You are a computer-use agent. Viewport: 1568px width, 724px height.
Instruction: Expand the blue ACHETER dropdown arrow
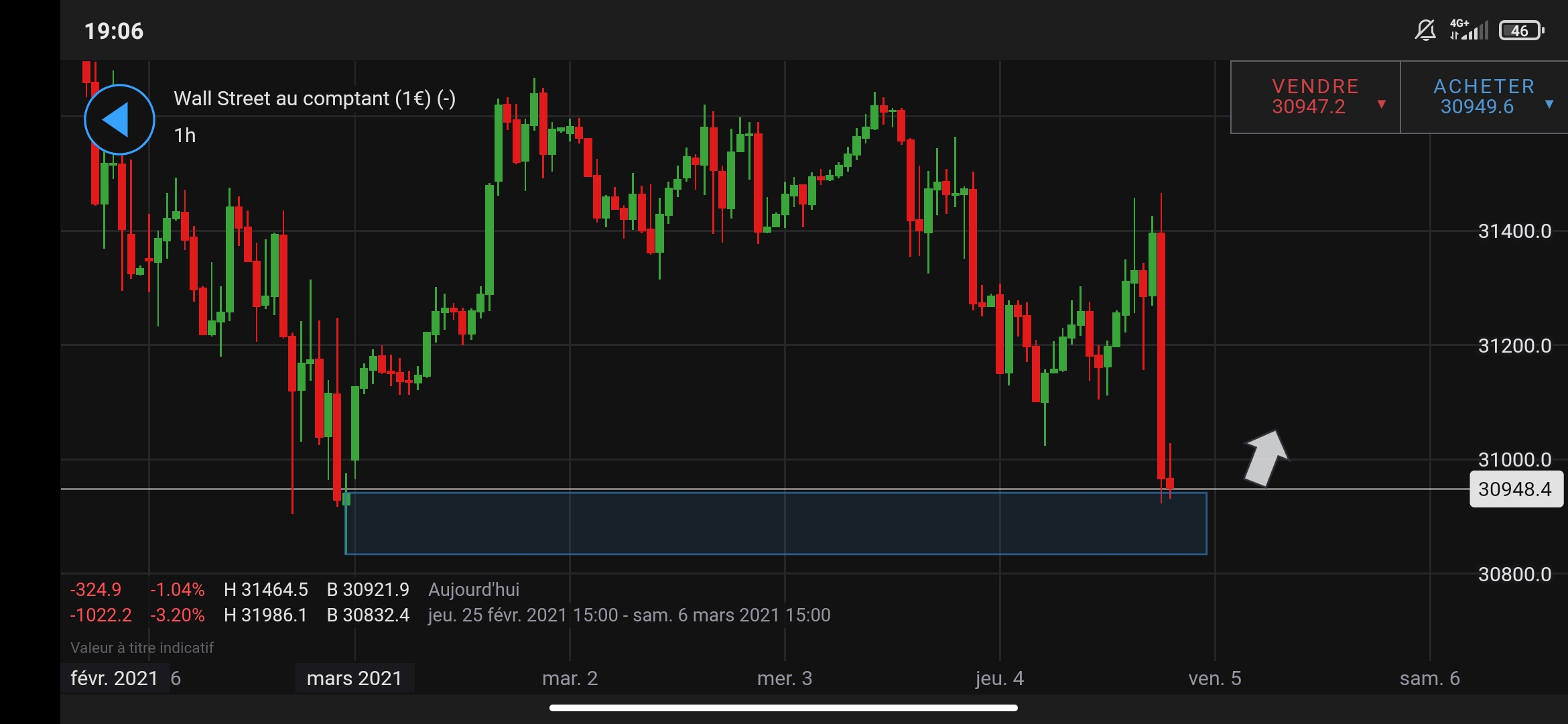(1549, 104)
